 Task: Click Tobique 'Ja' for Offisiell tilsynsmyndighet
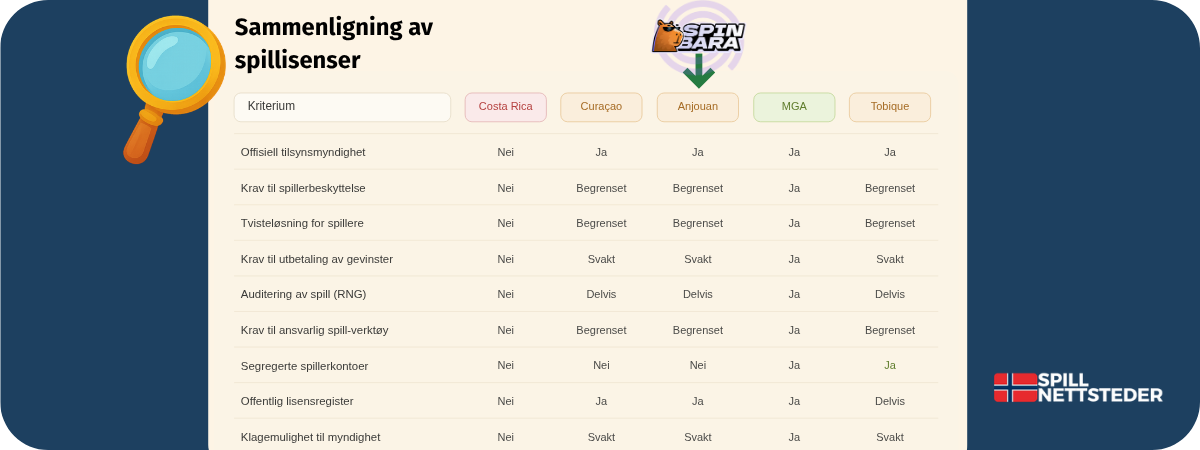coord(890,152)
